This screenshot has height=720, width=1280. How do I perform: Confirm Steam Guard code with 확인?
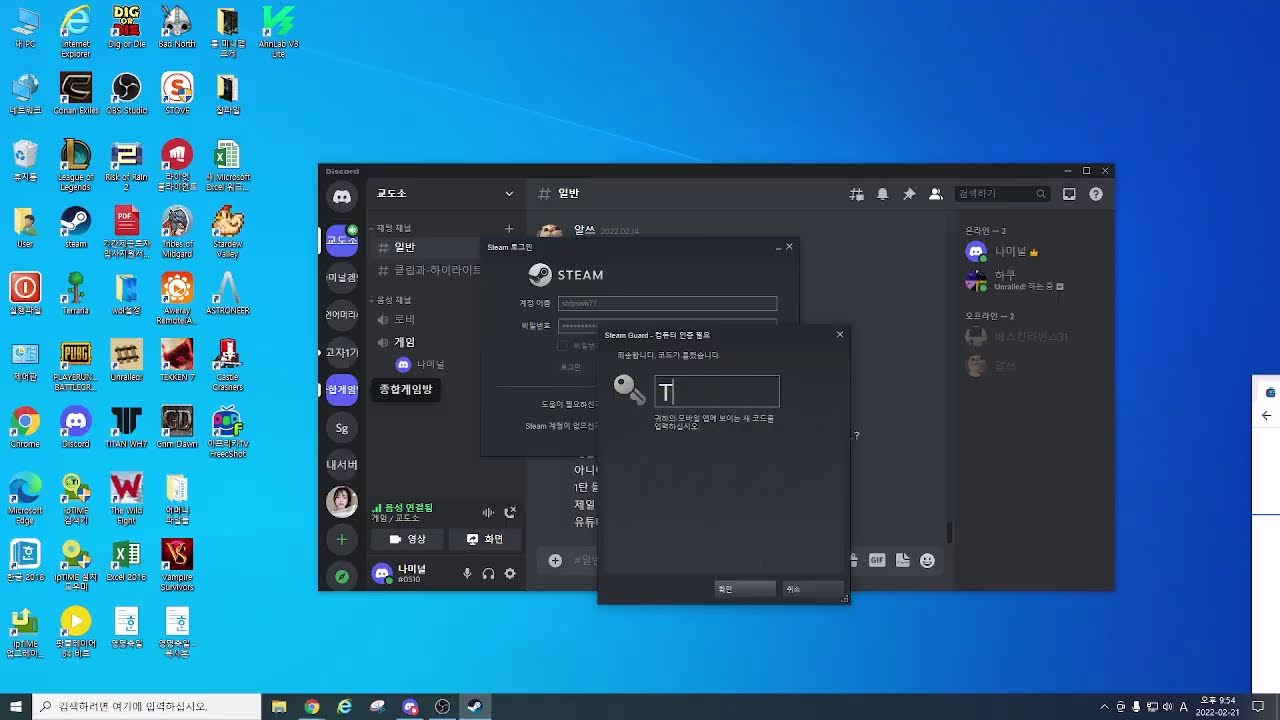click(745, 589)
